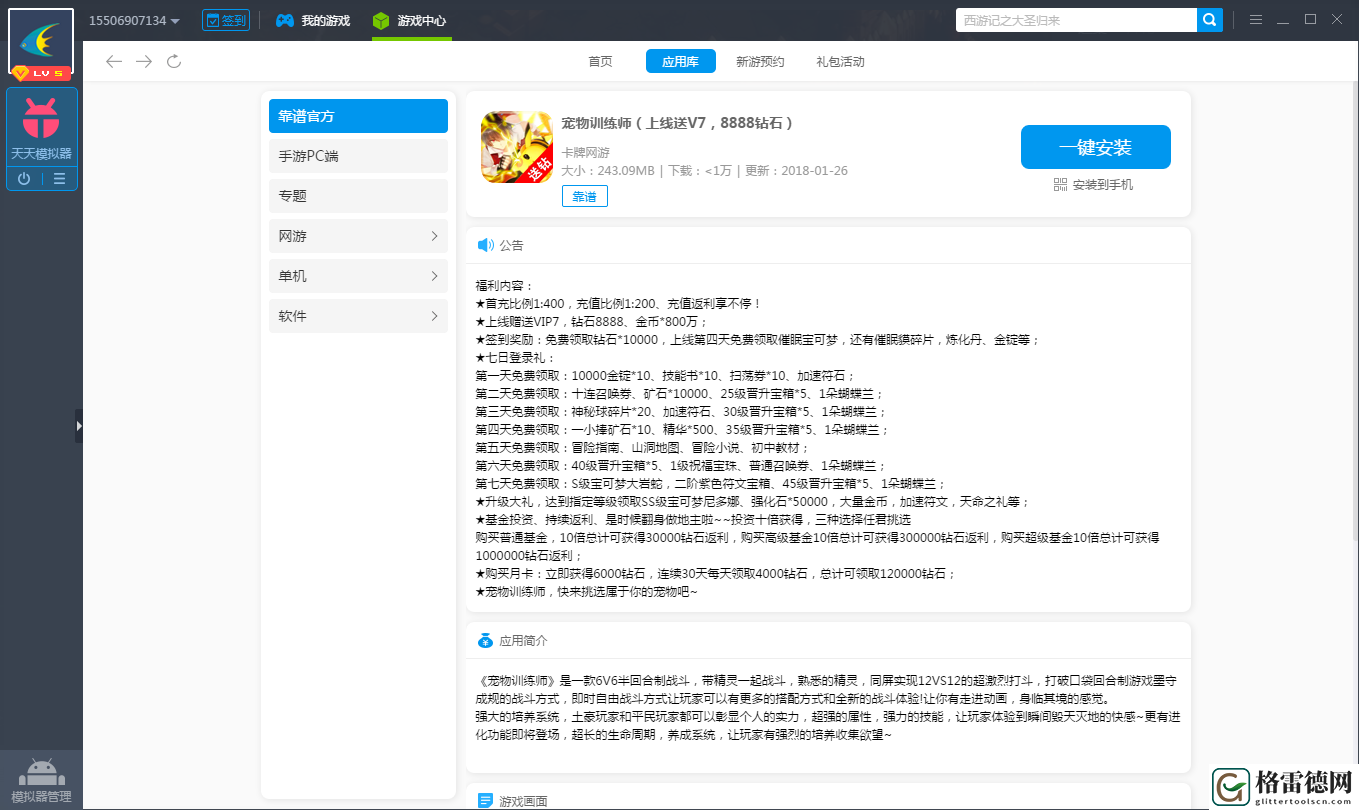Viewport: 1359px width, 810px height.
Task: Open 模拟器管理 at sidebar bottom
Action: tap(41, 781)
